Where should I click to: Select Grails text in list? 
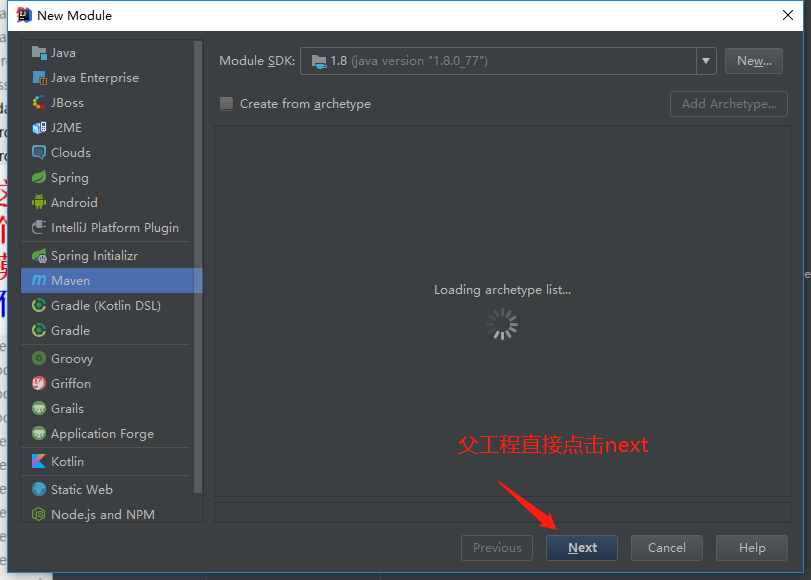click(67, 408)
